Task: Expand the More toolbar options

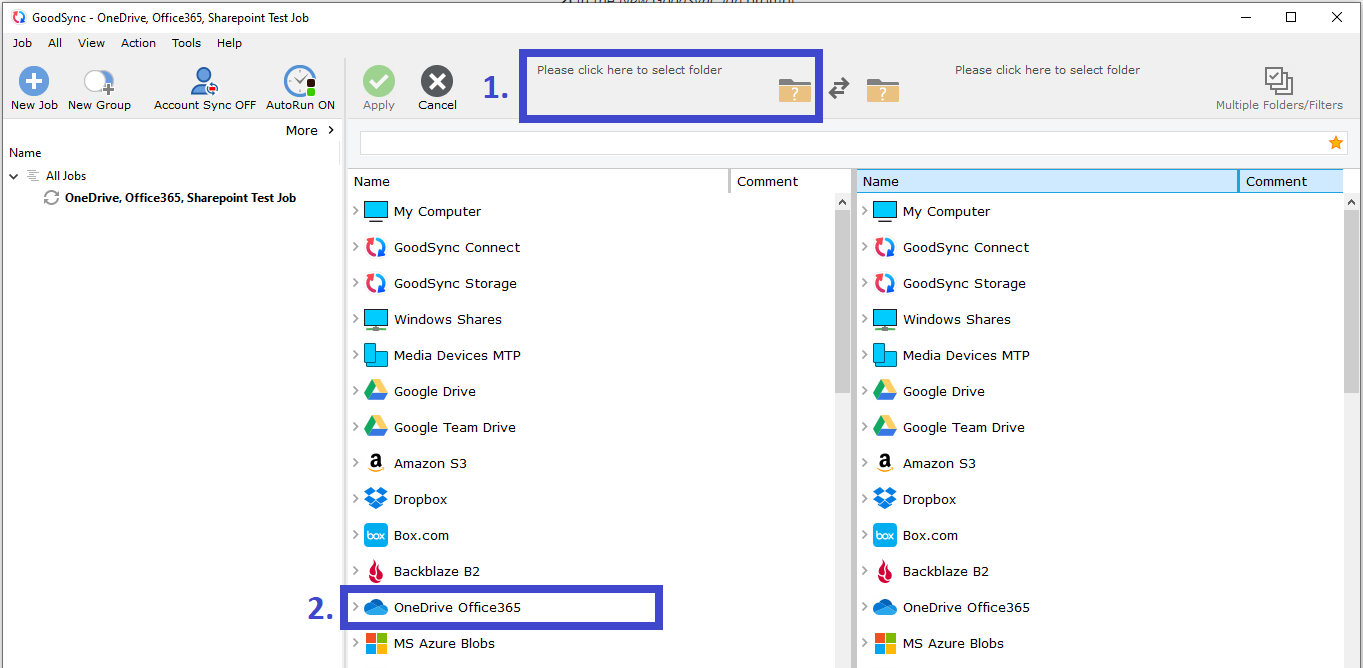Action: [x=310, y=130]
